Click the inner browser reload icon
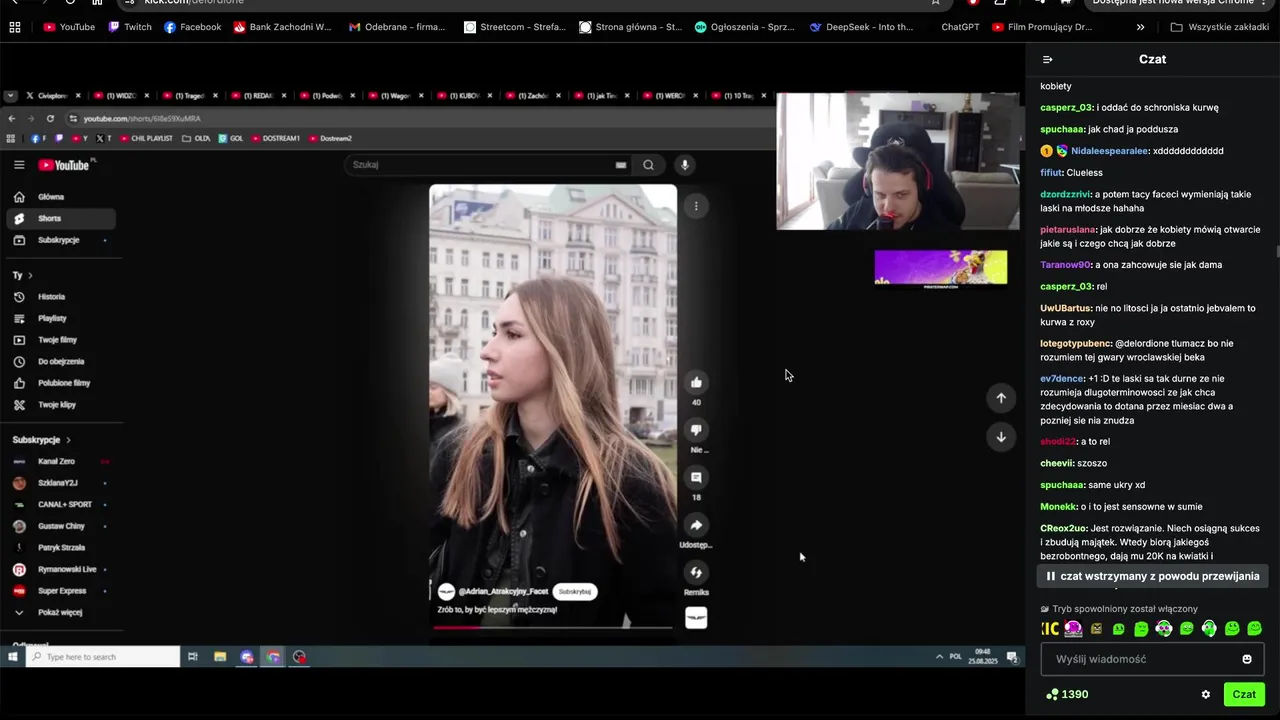This screenshot has width=1280, height=720. [50, 118]
